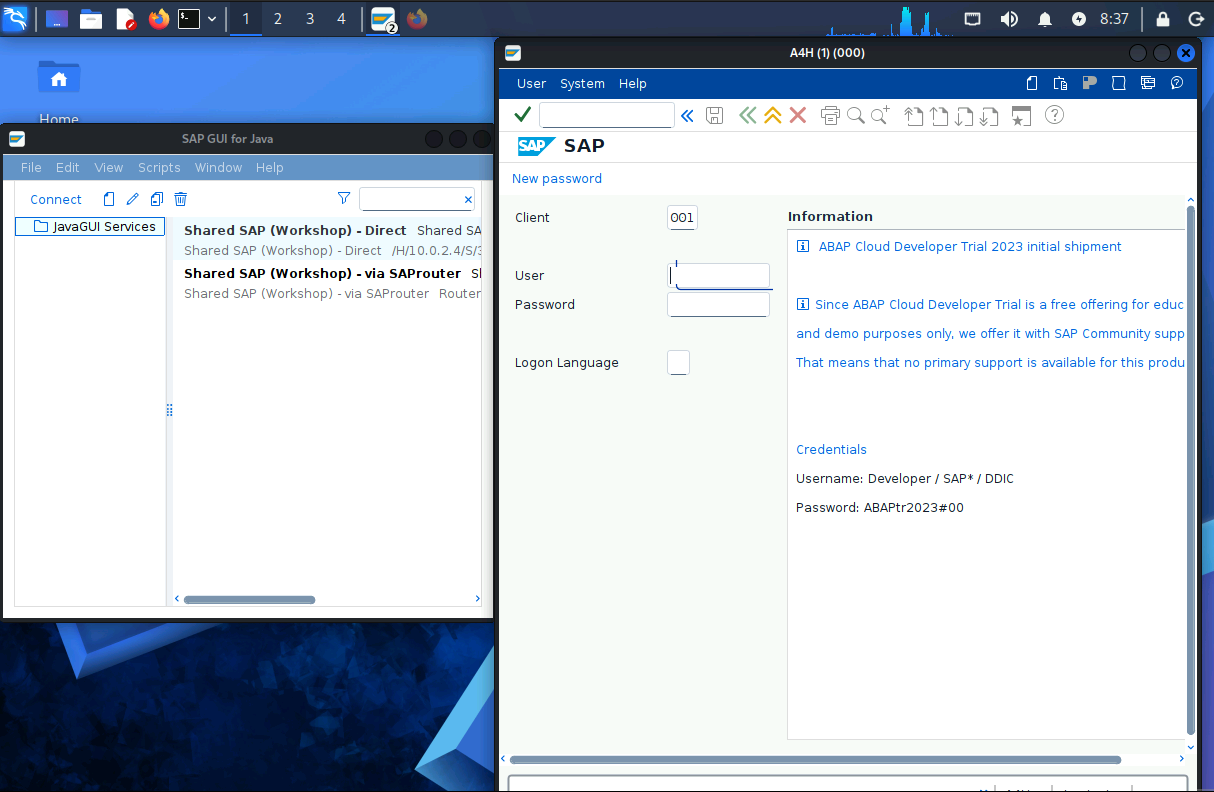Select Shared SAP (Workshop) - via SAProuter connection
The image size is (1214, 792).
point(327,283)
